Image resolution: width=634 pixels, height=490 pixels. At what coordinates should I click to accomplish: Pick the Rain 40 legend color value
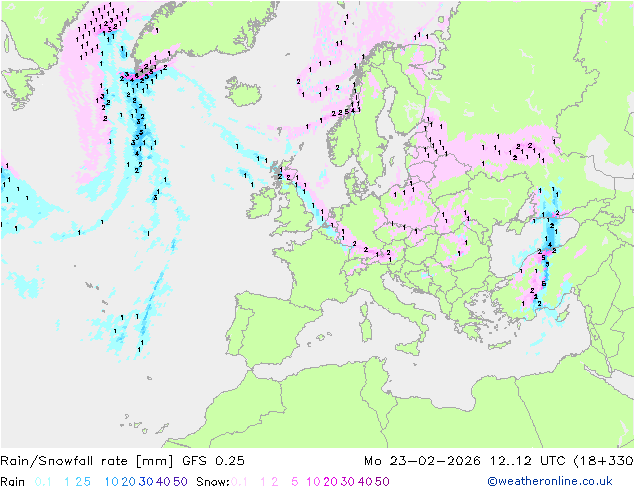pos(163,482)
